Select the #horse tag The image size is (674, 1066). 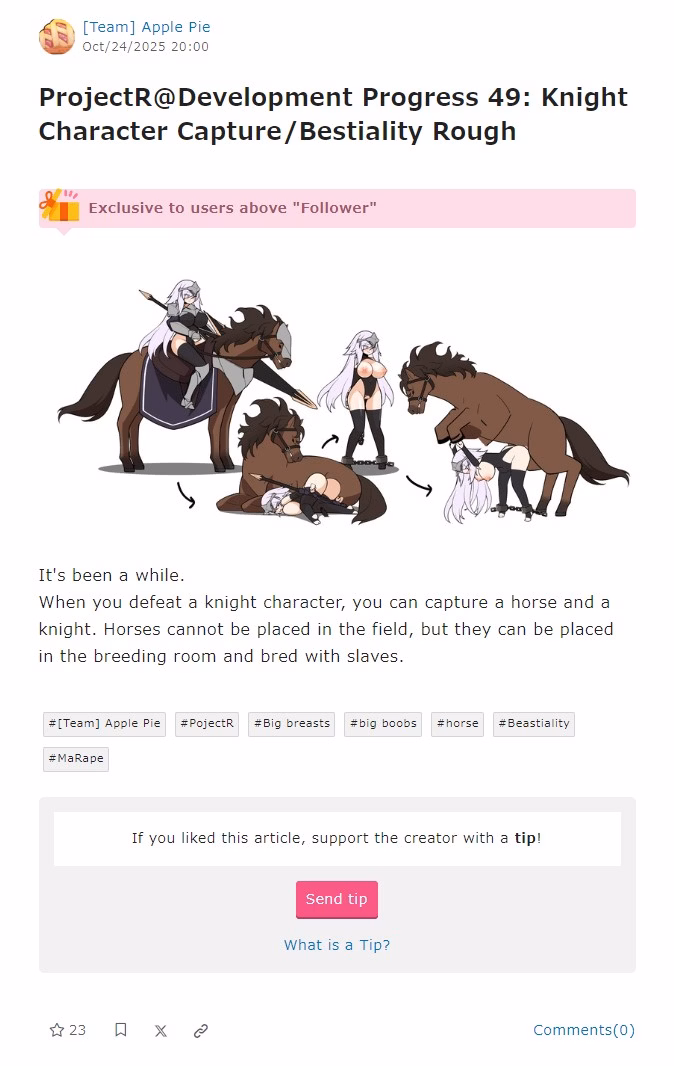pos(458,723)
